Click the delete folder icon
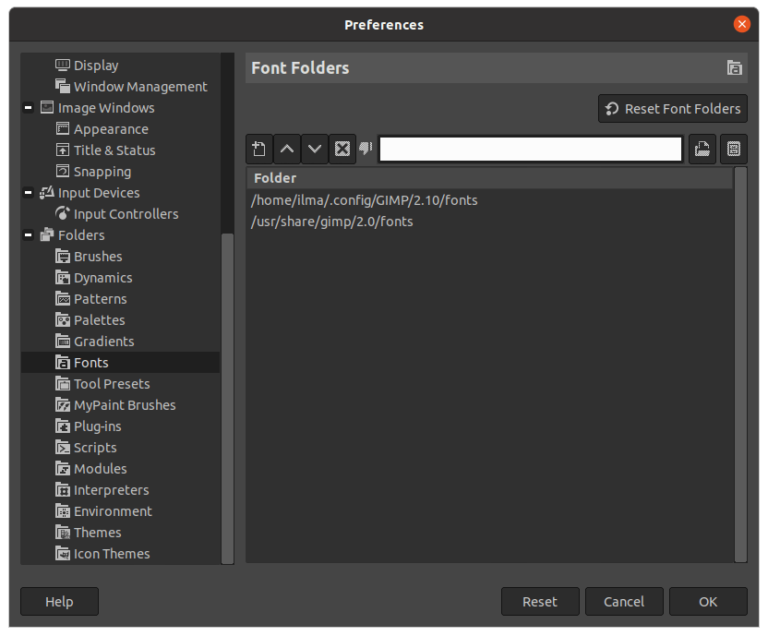Image resolution: width=768 pixels, height=636 pixels. [x=342, y=148]
